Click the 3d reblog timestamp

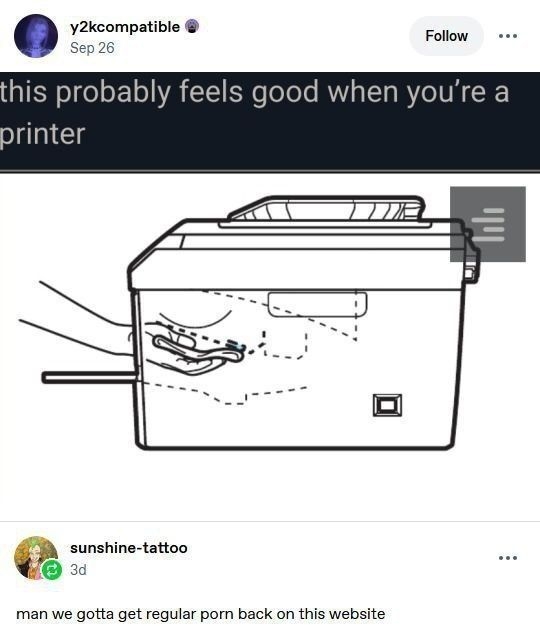pos(78,569)
